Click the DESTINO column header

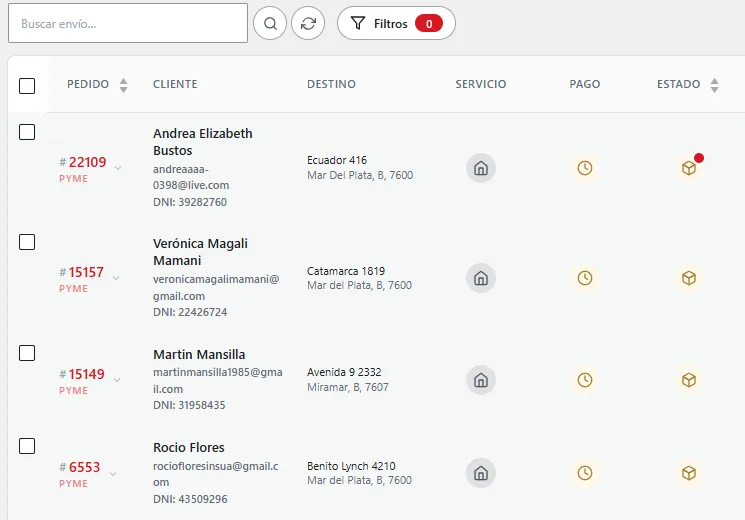331,84
